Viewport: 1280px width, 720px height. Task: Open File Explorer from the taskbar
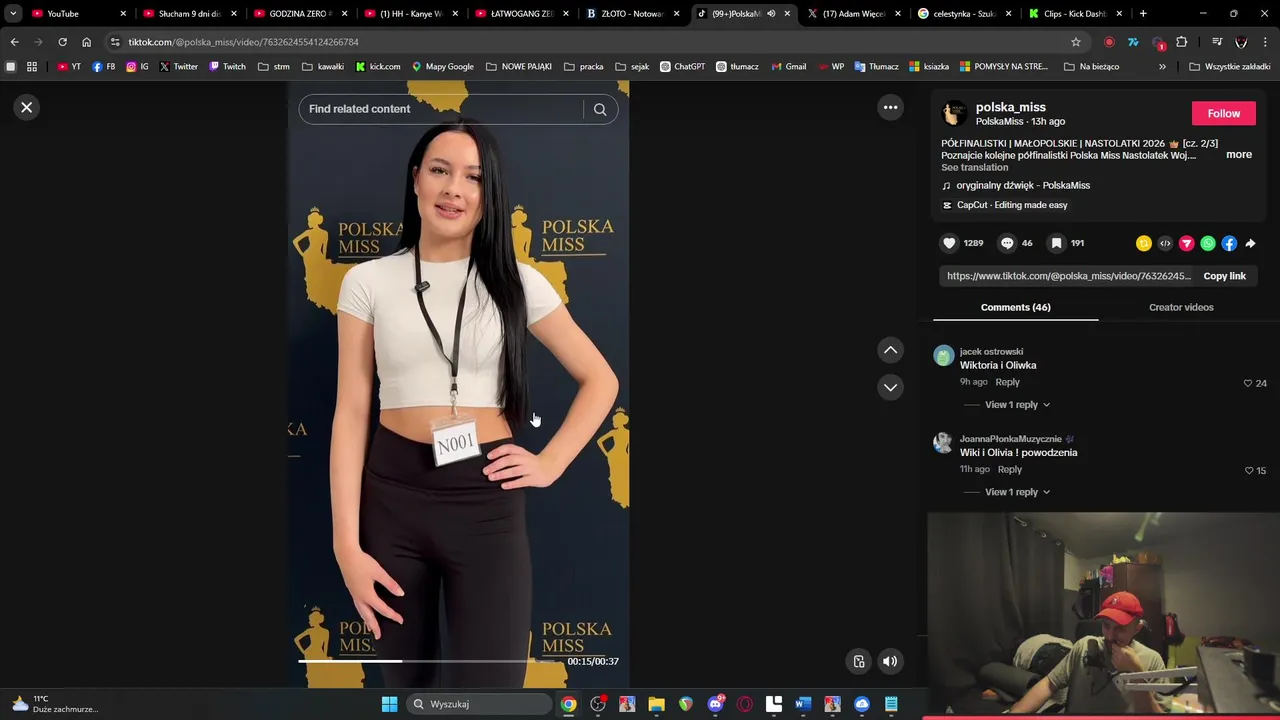[656, 704]
